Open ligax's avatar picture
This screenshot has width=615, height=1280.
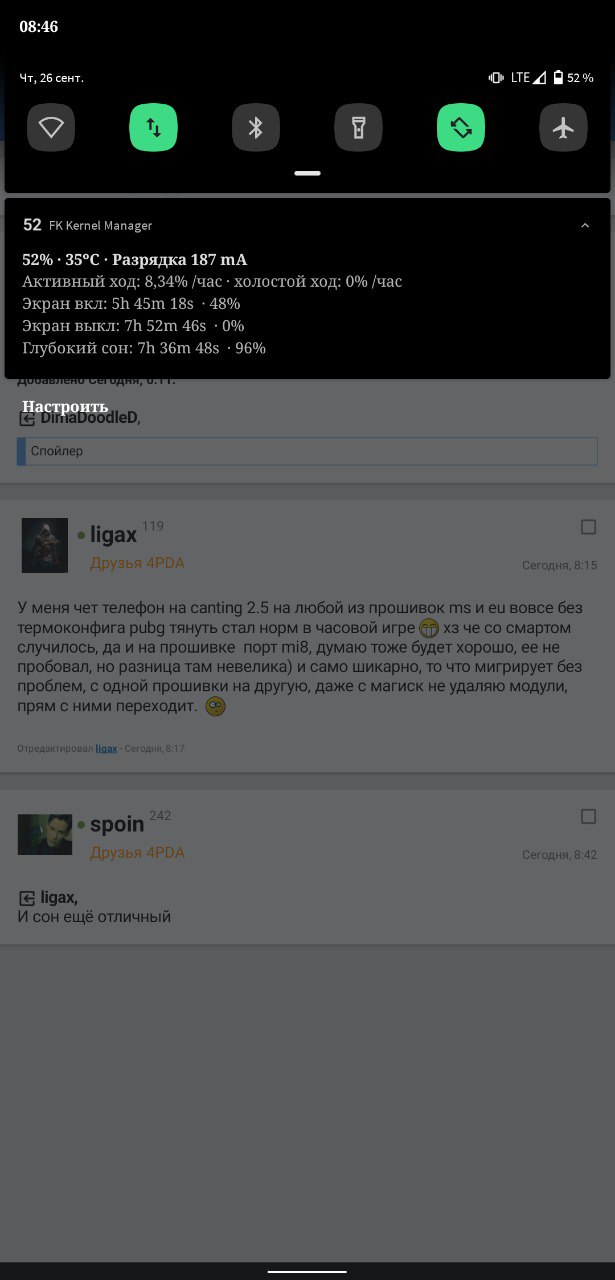point(45,545)
